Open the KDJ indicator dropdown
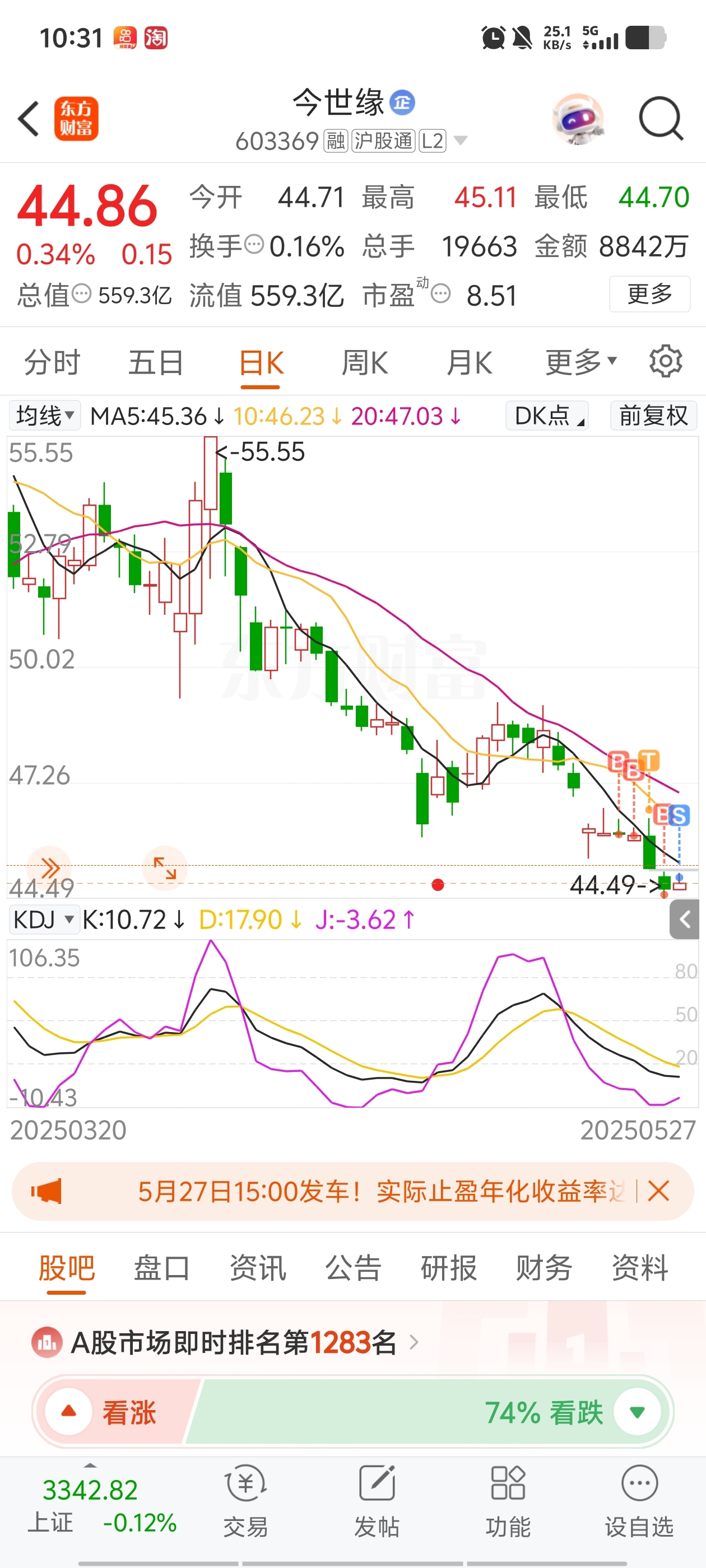Viewport: 706px width, 1568px height. click(44, 919)
